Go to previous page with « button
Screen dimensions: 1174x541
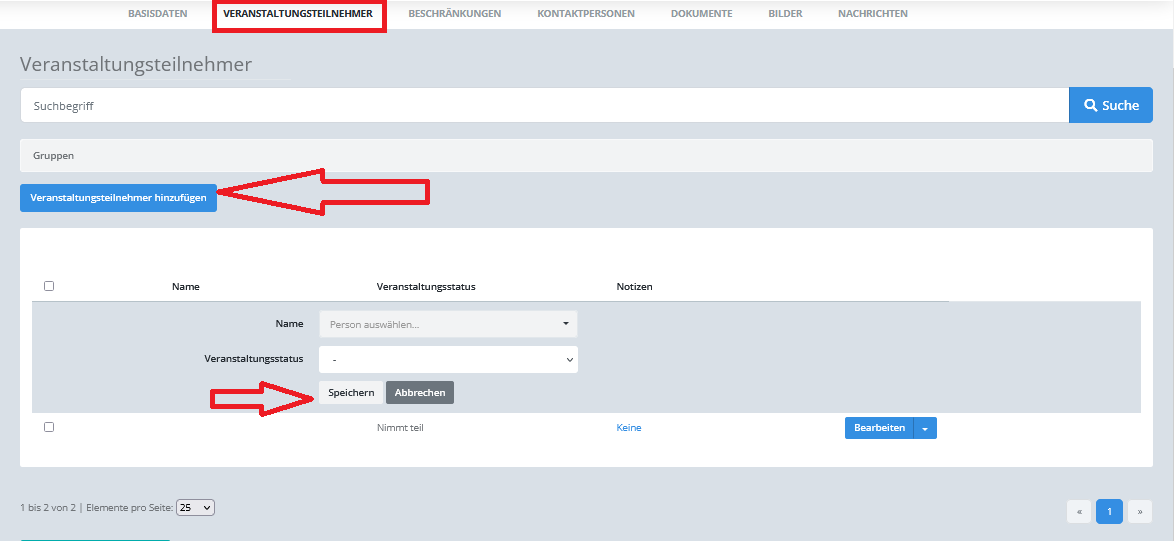pos(1079,512)
